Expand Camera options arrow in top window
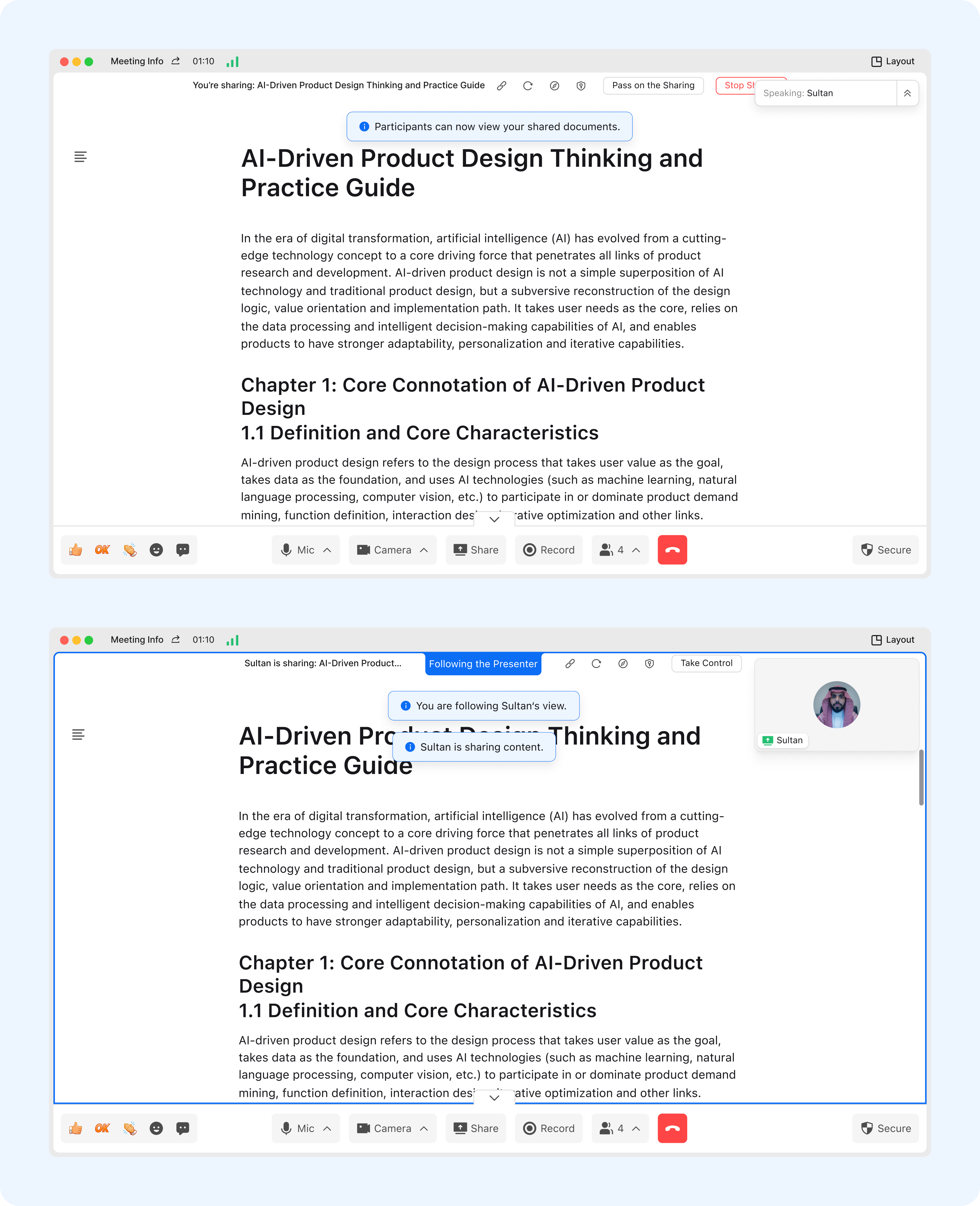This screenshot has width=980, height=1206. 424,550
